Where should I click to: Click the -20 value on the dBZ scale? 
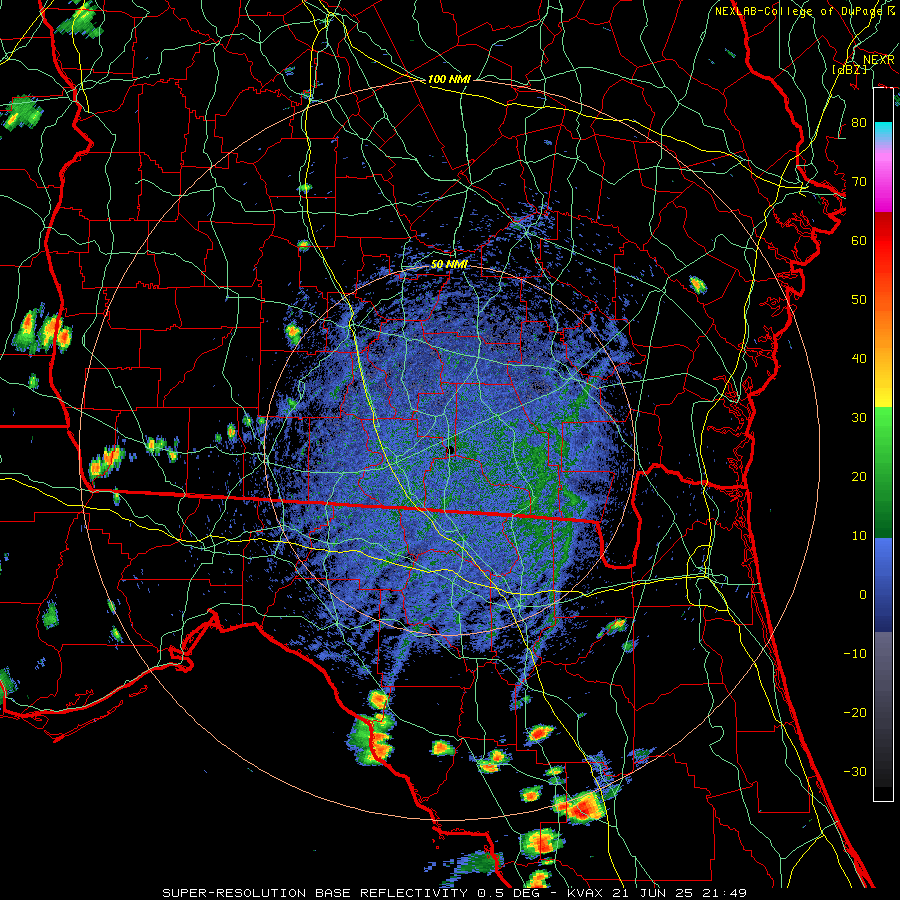pyautogui.click(x=855, y=713)
